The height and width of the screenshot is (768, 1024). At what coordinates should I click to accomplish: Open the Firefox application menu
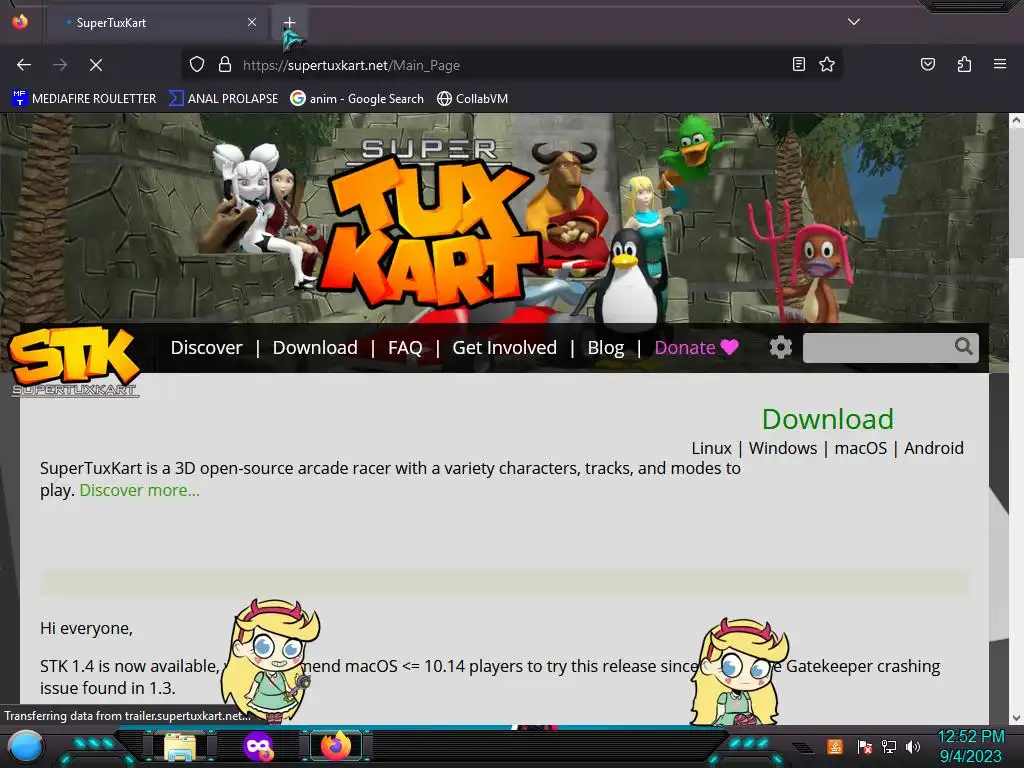coord(999,64)
